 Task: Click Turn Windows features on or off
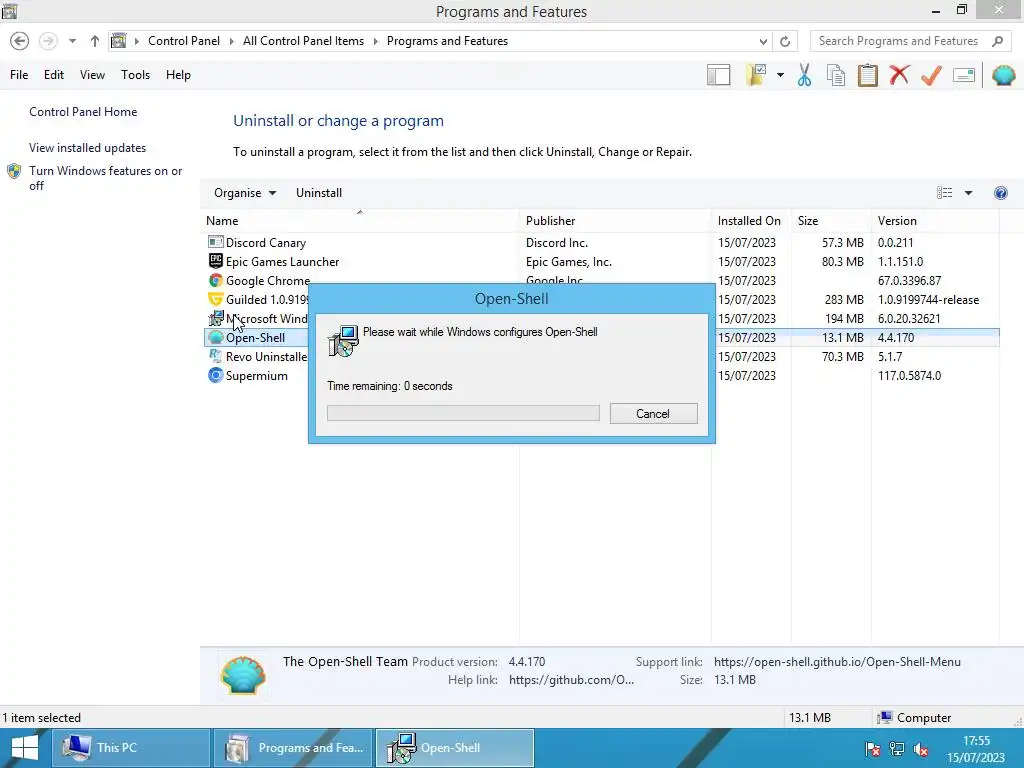105,178
